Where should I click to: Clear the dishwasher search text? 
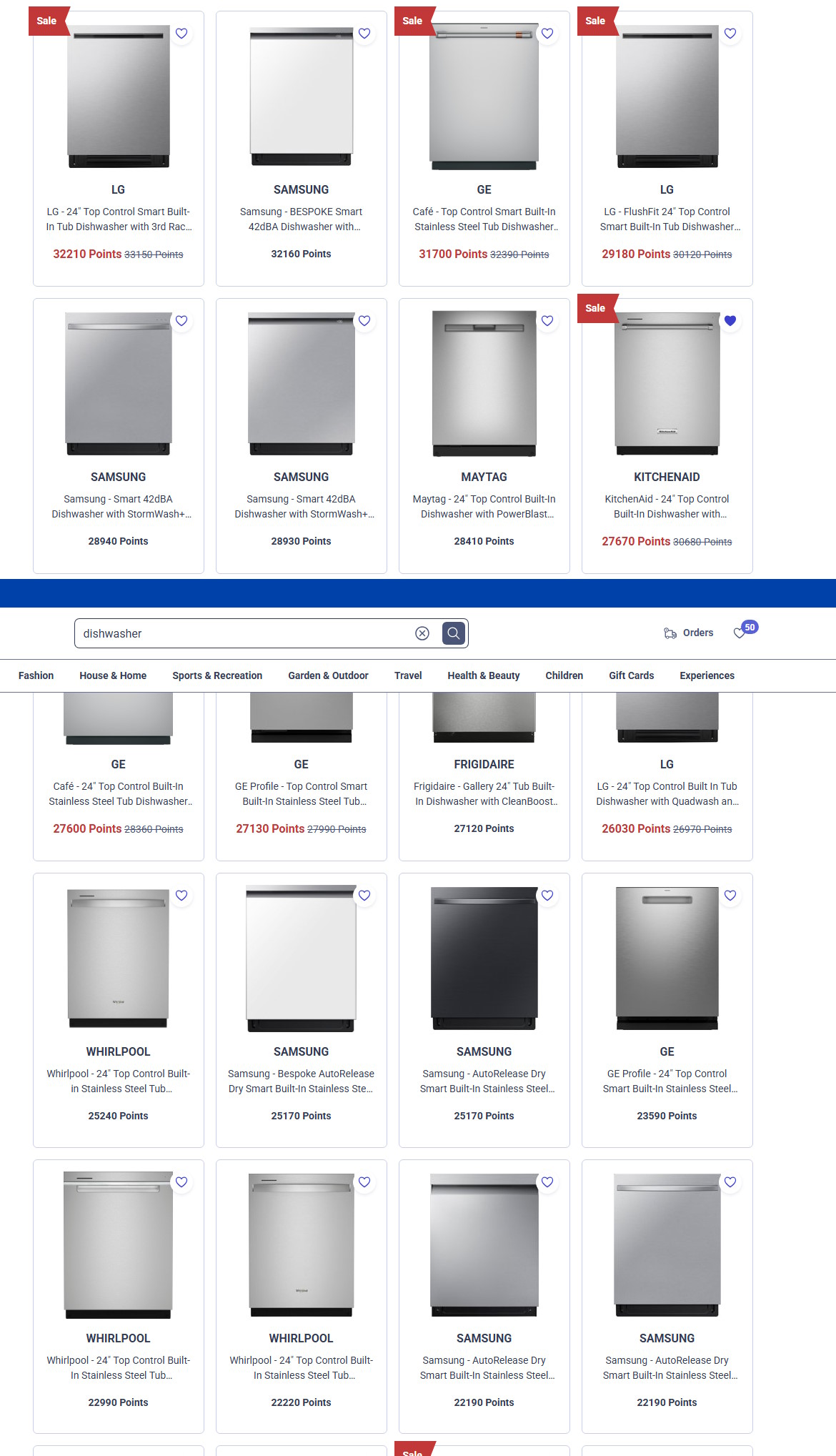(422, 633)
